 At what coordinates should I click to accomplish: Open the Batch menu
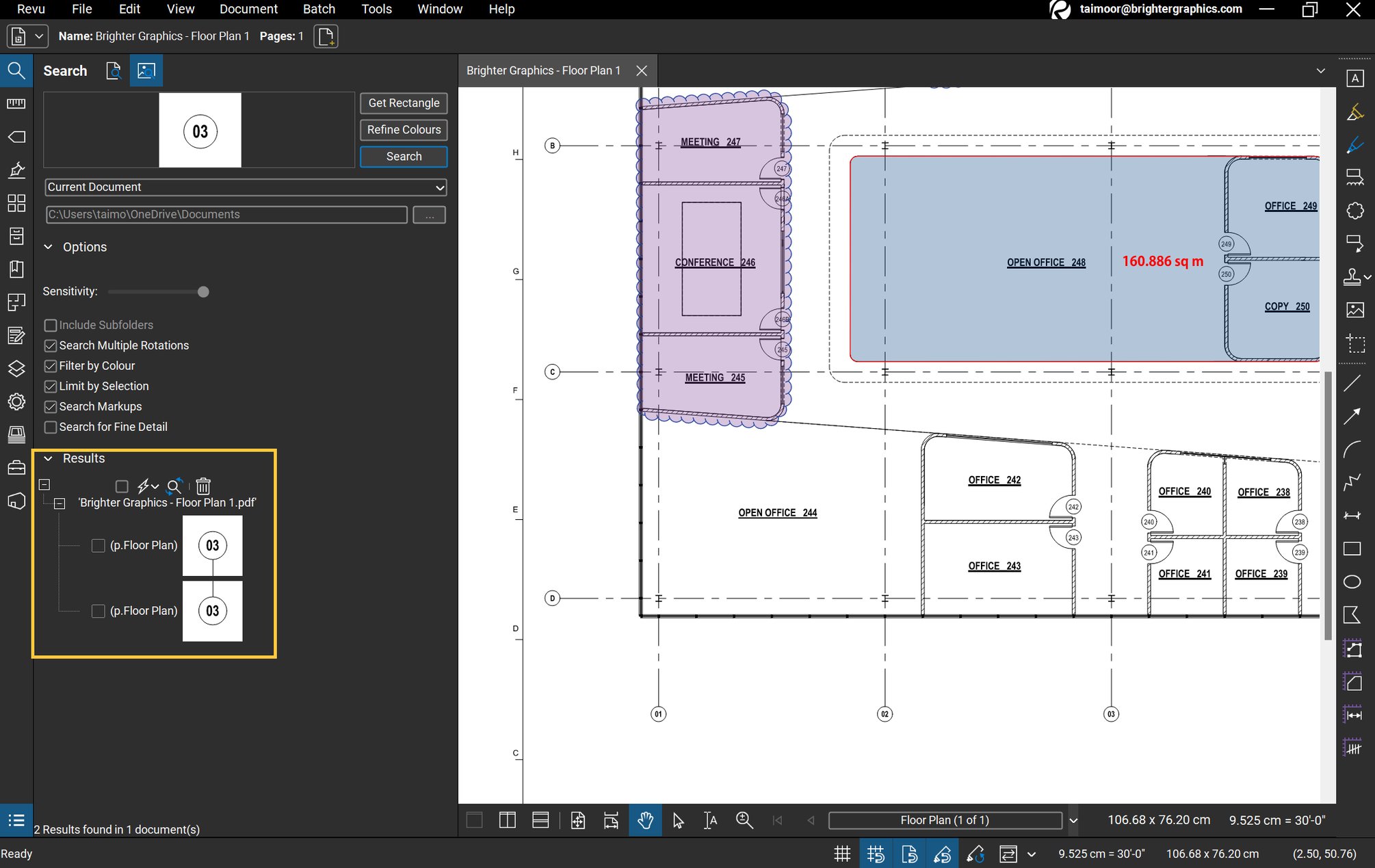point(319,9)
